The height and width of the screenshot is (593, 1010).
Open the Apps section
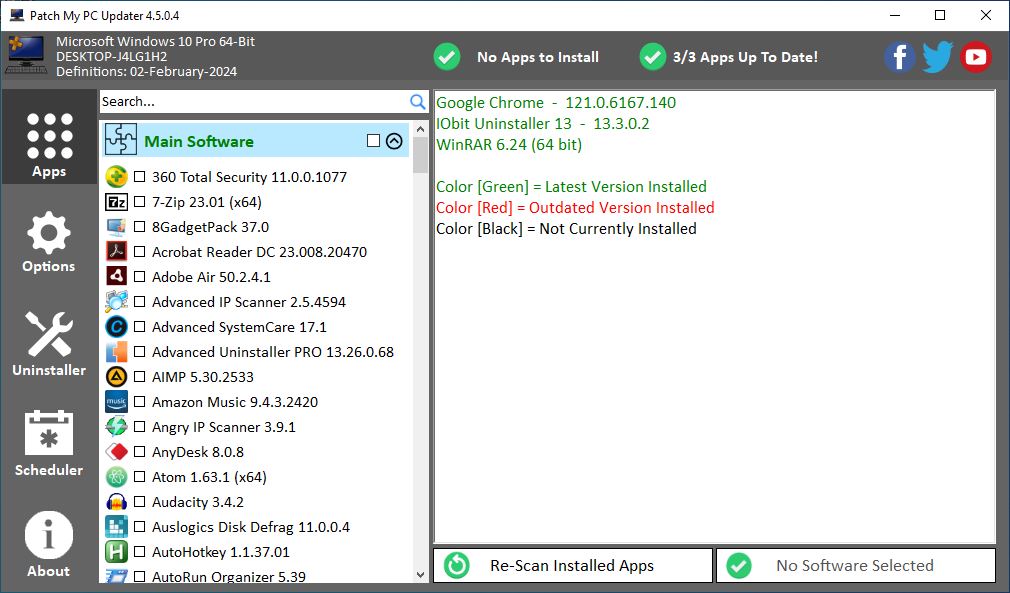(x=49, y=137)
